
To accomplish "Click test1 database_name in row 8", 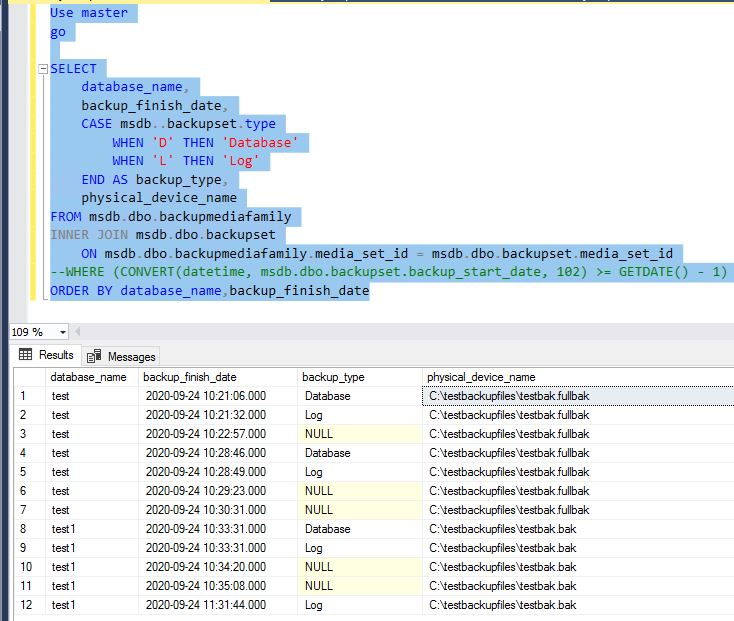I will click(92, 529).
